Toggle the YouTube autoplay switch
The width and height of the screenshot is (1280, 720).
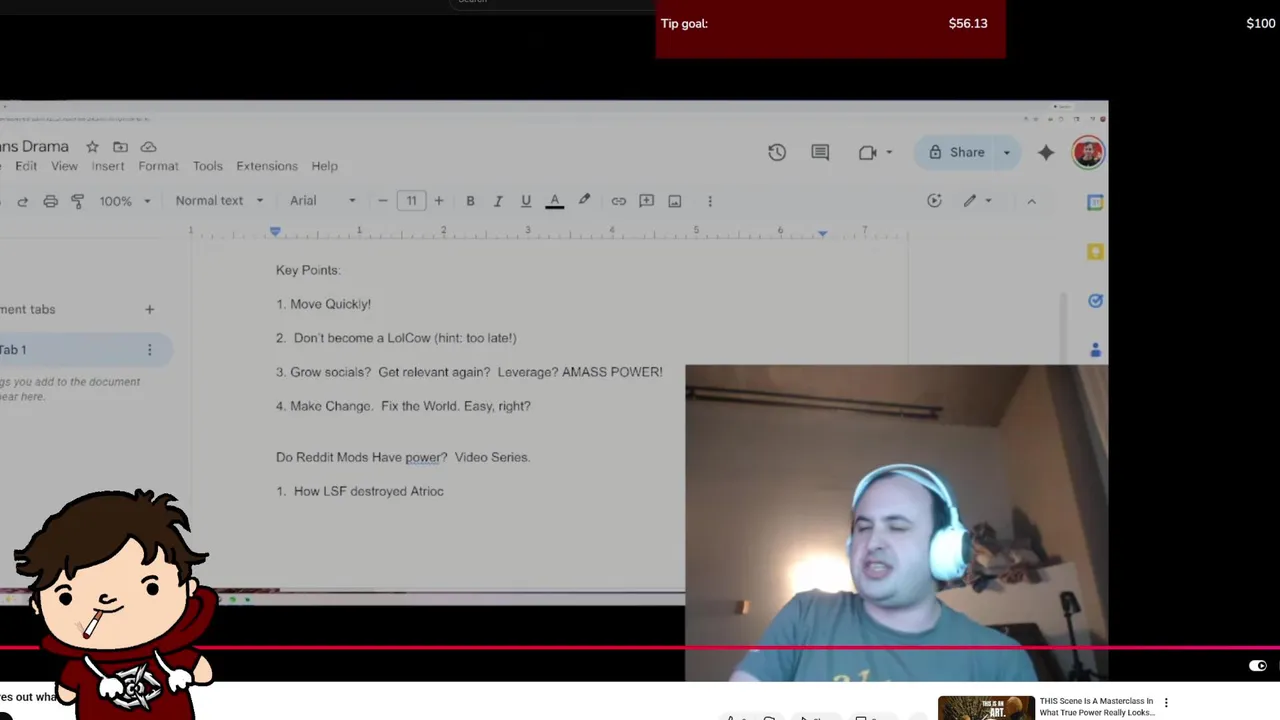1258,666
